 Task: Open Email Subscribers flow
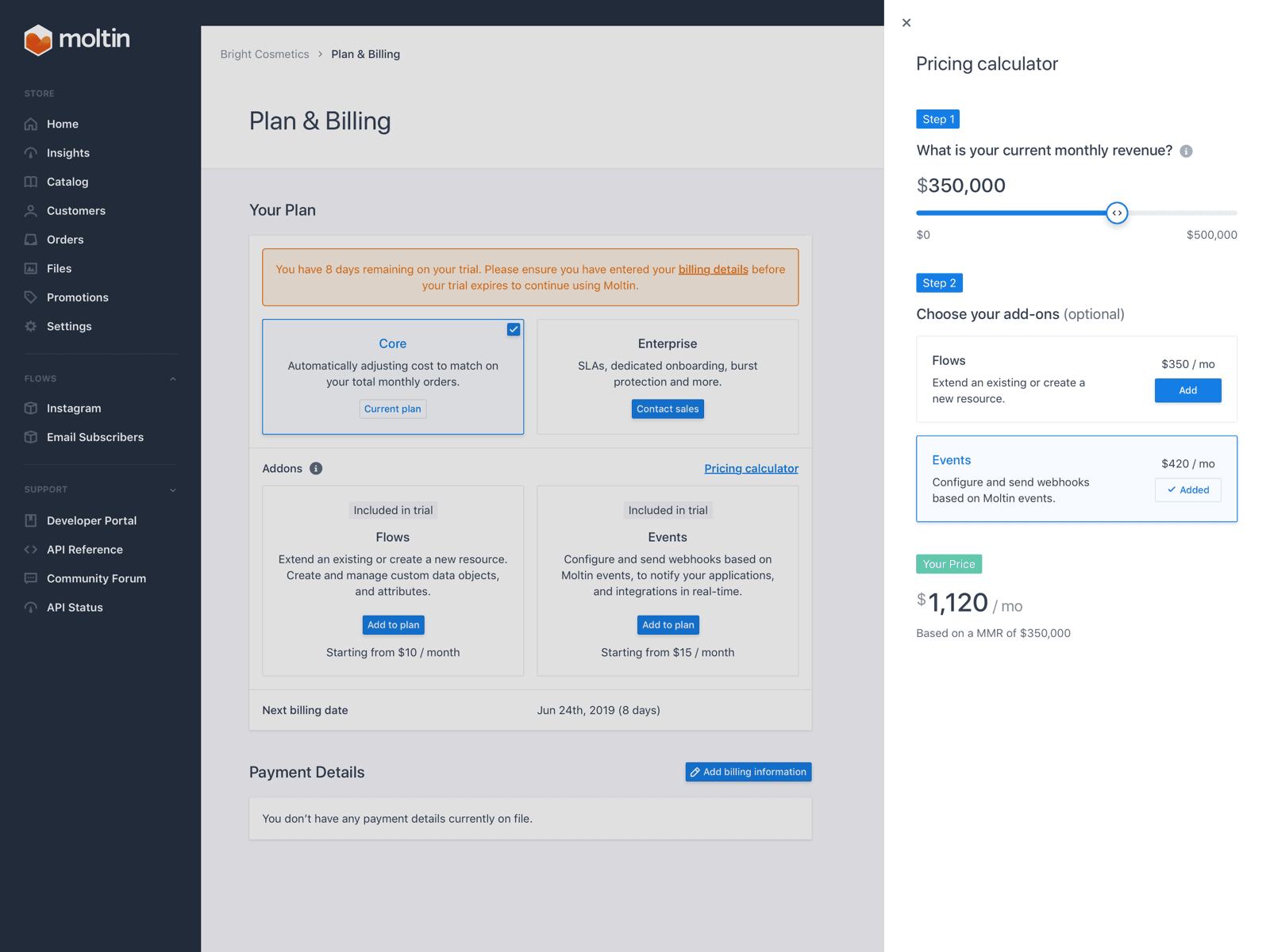click(94, 436)
